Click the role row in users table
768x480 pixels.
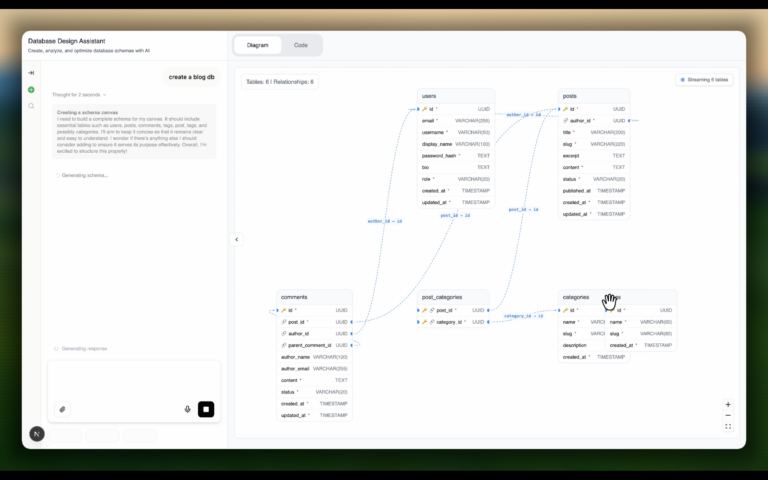(456, 179)
